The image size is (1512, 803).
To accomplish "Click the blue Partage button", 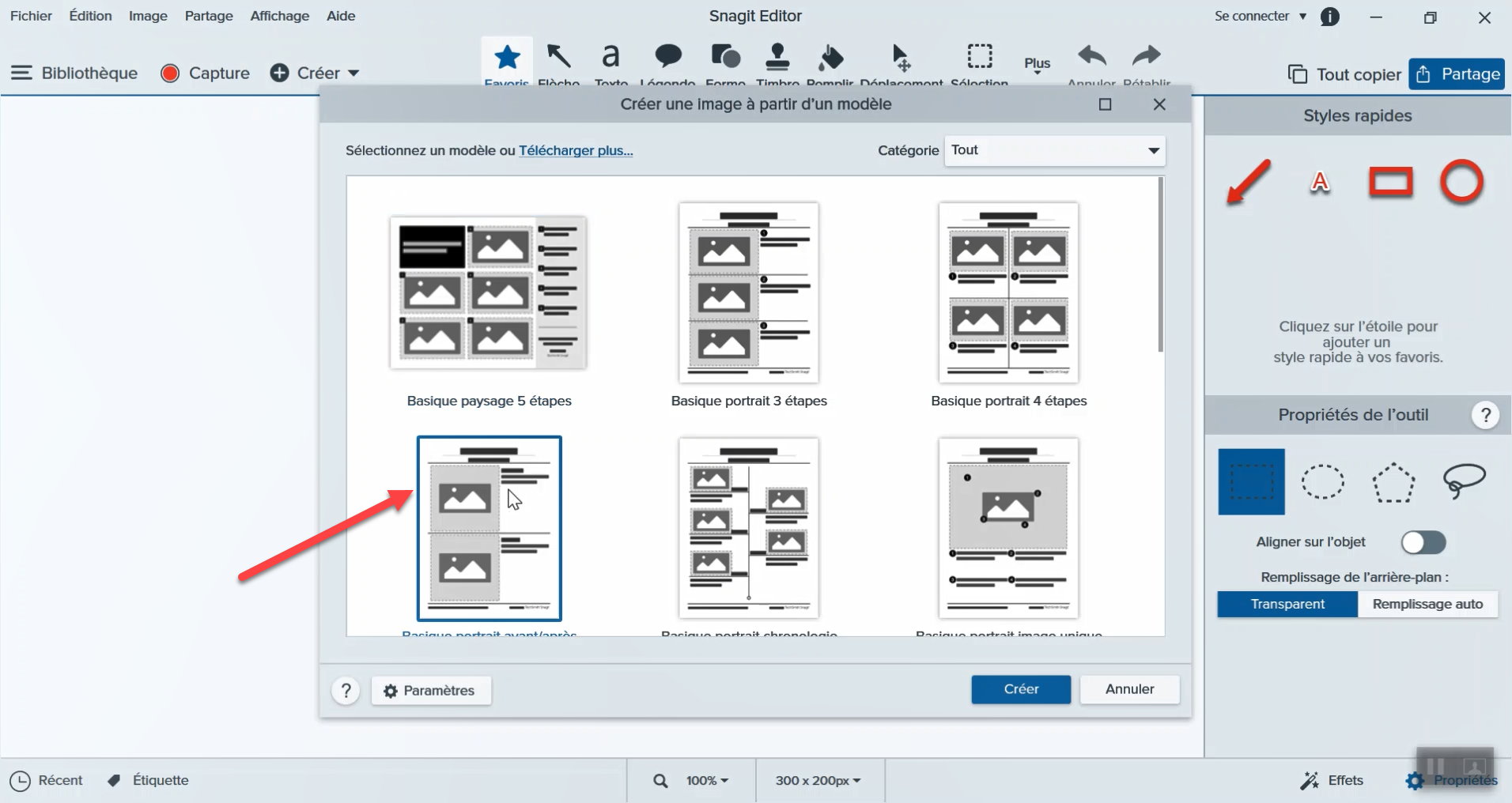I will tap(1457, 74).
